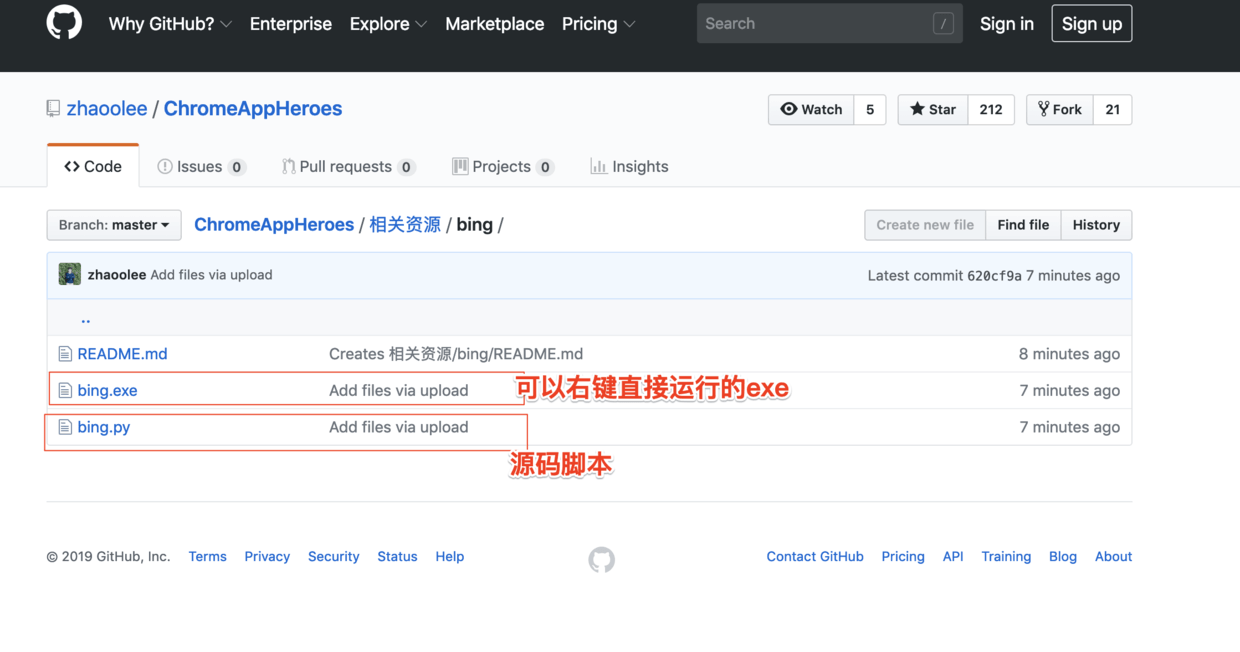Open Status footer link
The width and height of the screenshot is (1240, 652).
397,556
